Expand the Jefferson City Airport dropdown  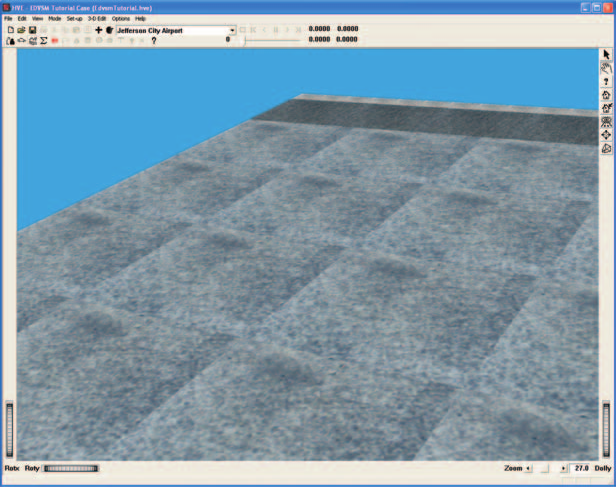(x=232, y=31)
